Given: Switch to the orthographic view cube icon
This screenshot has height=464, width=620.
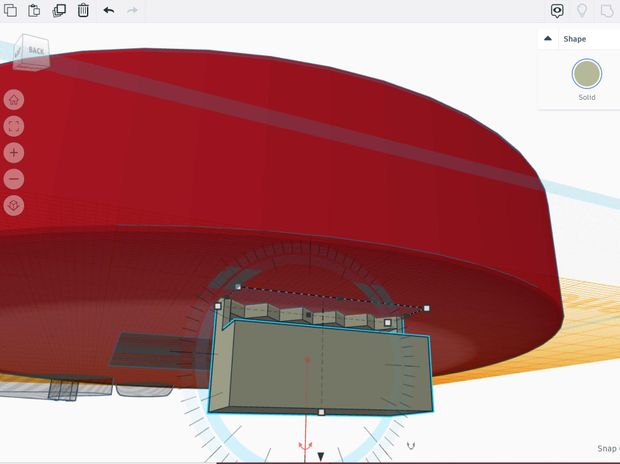Looking at the screenshot, I should click(x=14, y=205).
